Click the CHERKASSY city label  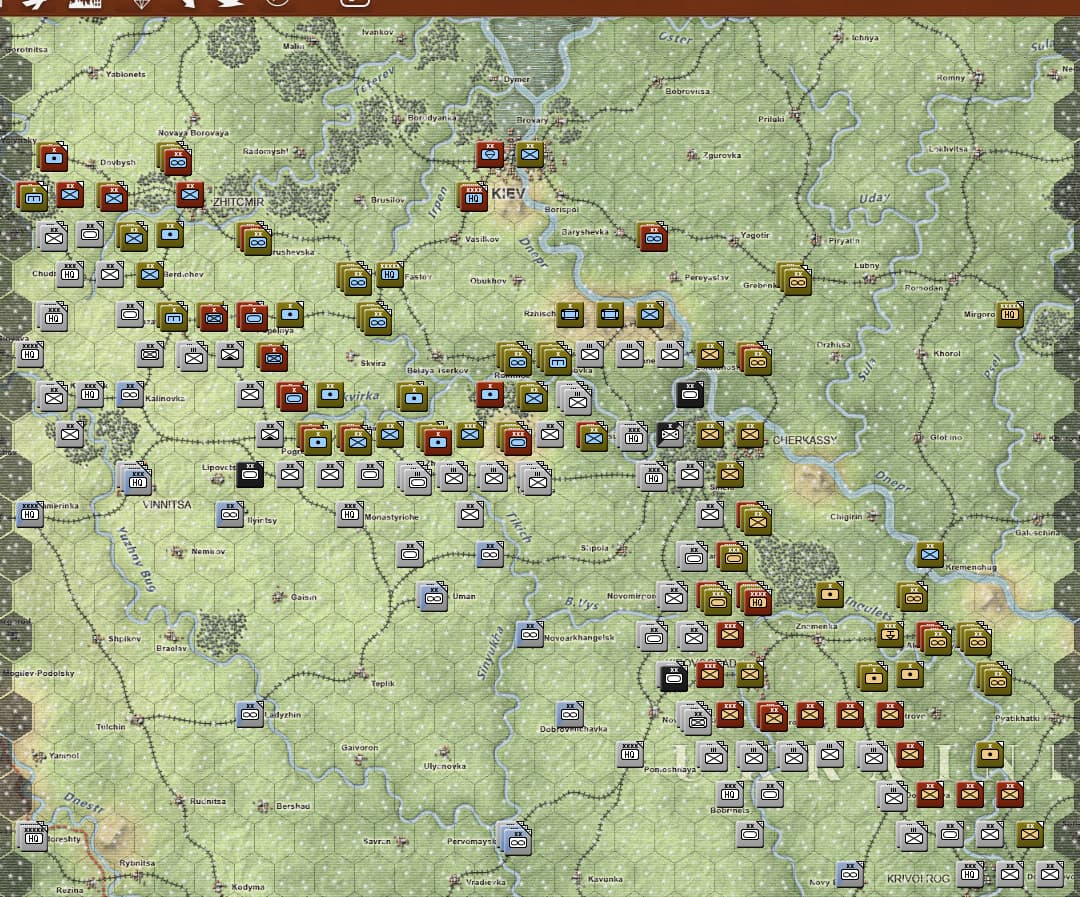click(x=804, y=440)
